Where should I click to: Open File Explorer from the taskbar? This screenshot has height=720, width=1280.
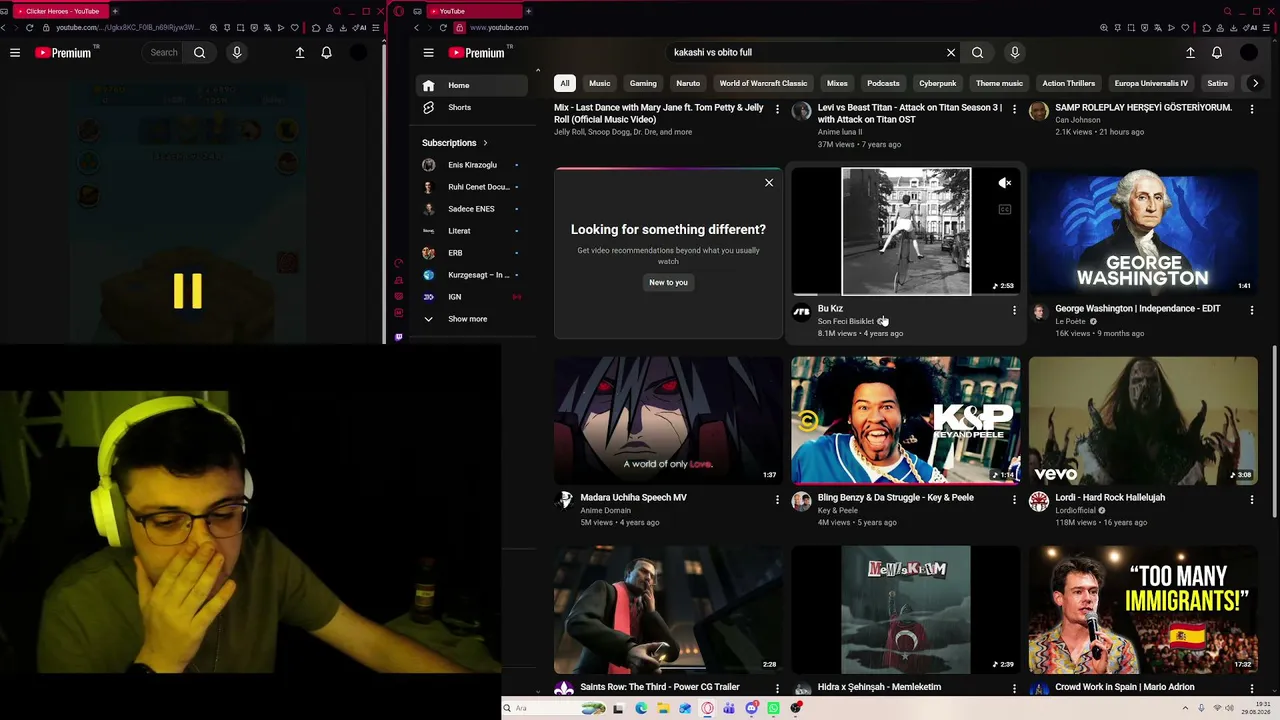[x=663, y=708]
